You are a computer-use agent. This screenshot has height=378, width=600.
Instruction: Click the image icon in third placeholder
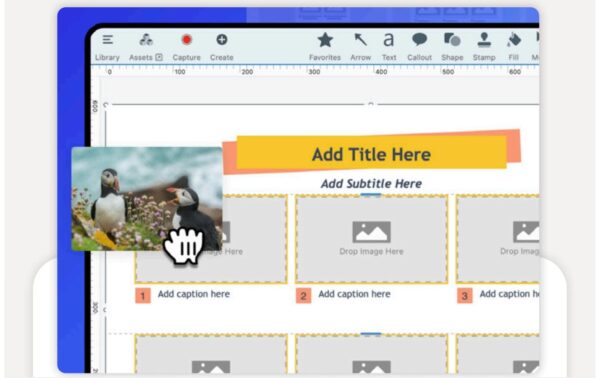pyautogui.click(x=526, y=232)
